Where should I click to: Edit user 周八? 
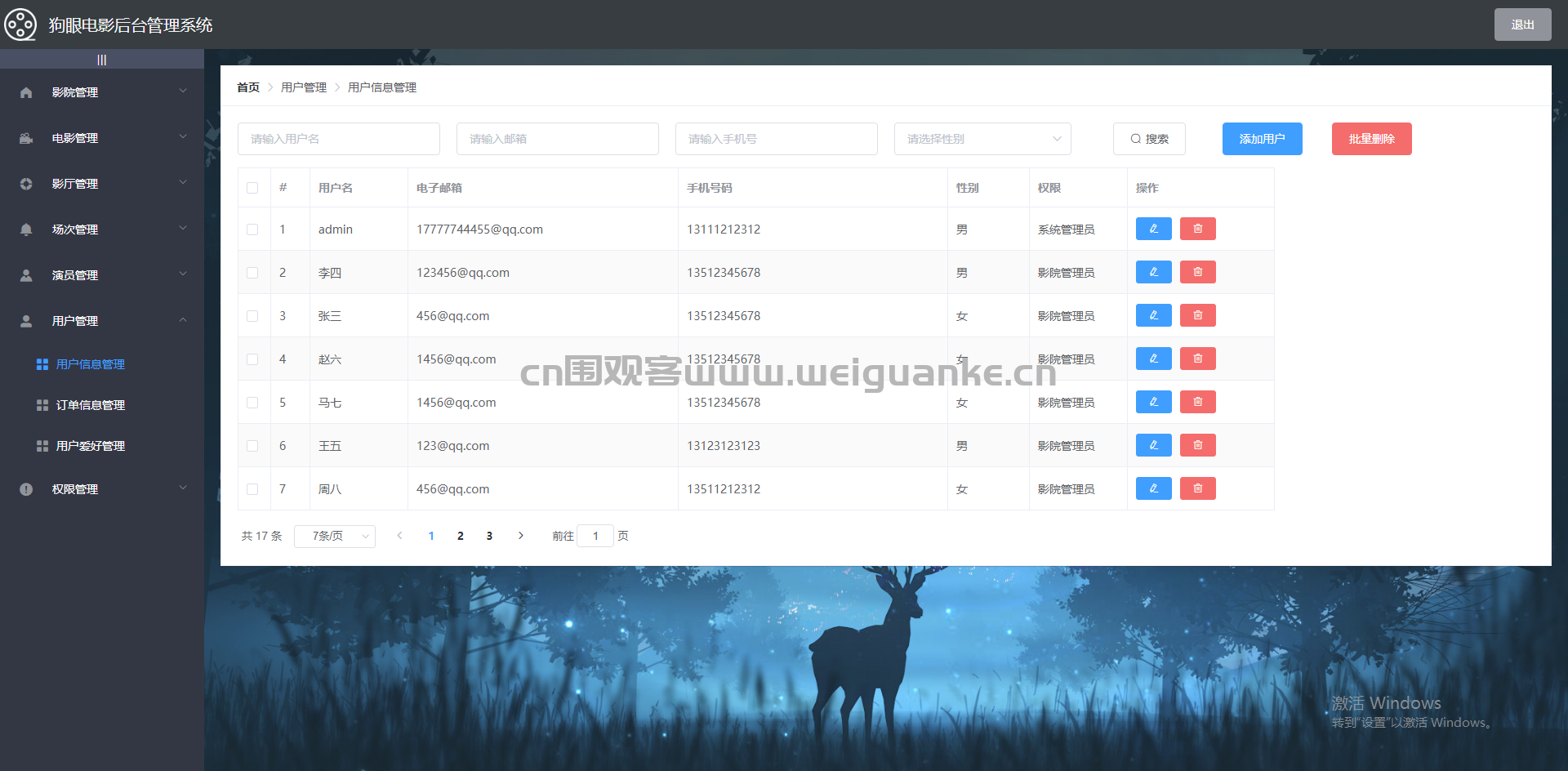click(1154, 488)
